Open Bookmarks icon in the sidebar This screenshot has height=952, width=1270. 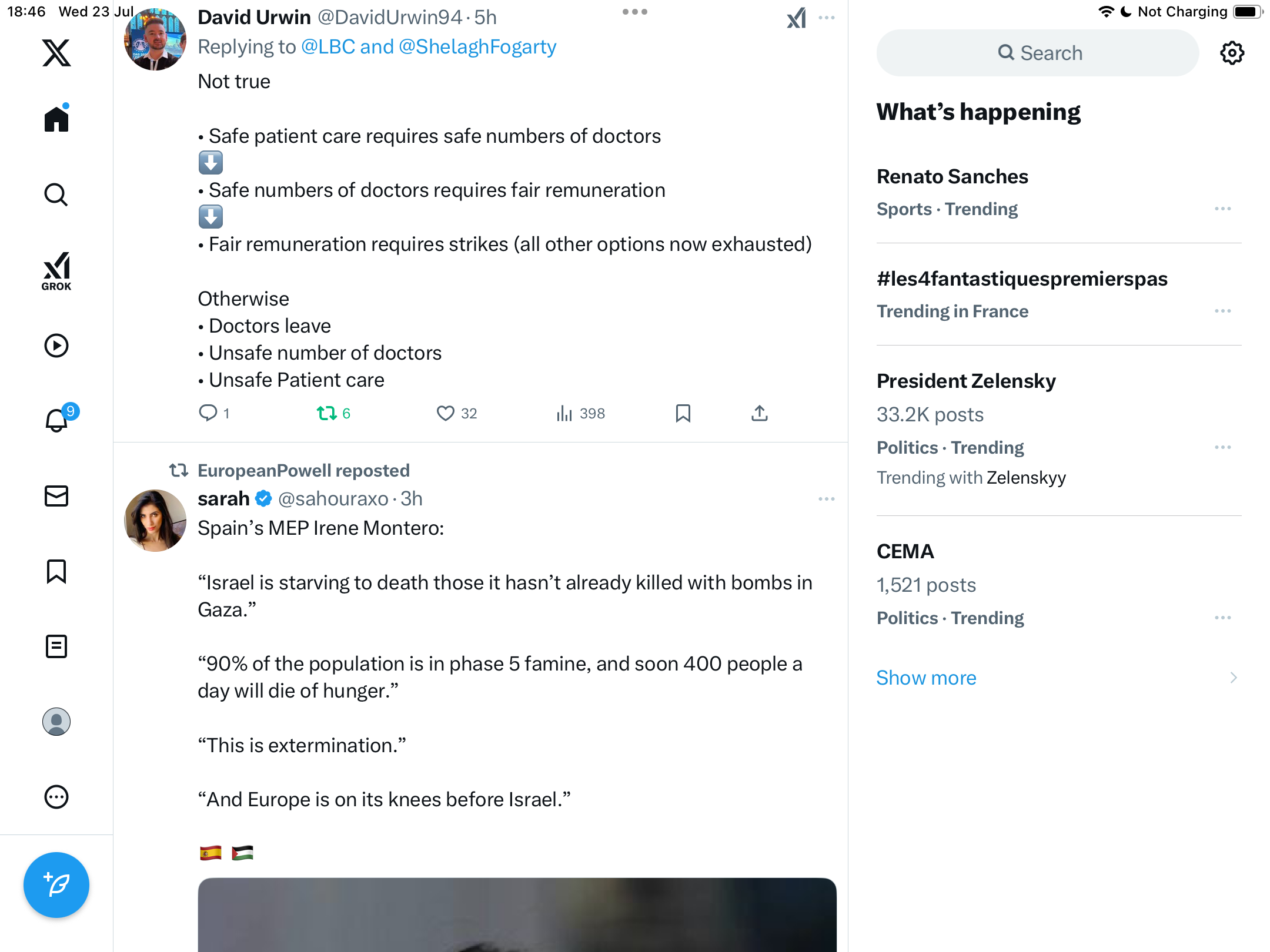tap(56, 571)
